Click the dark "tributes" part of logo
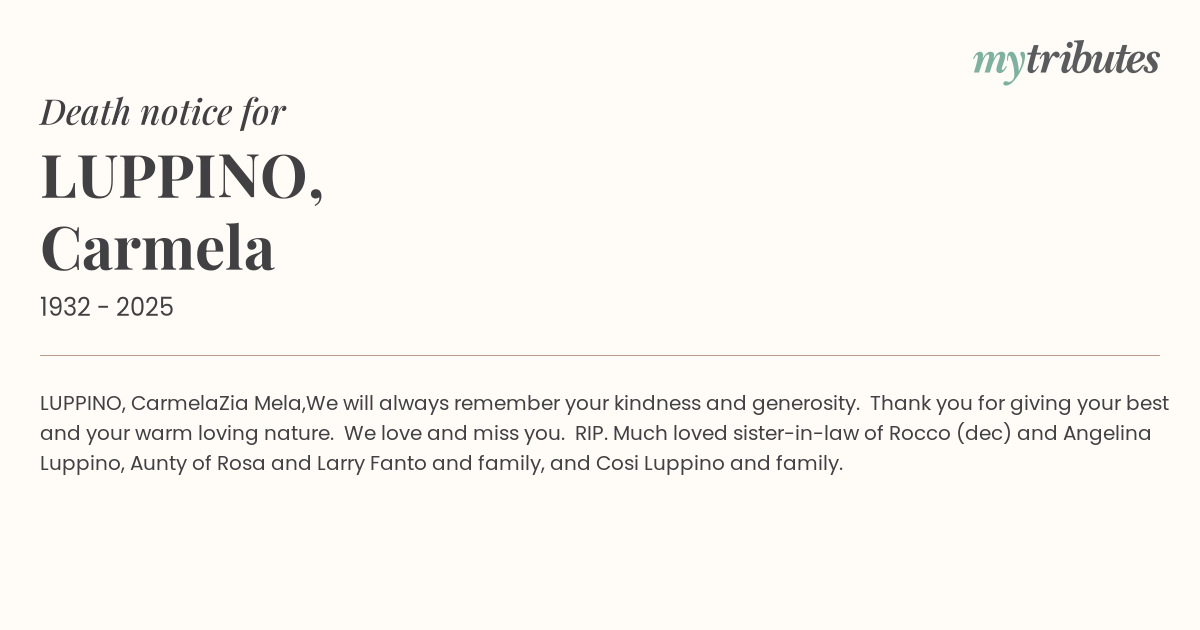Viewport: 1200px width, 630px height. 1093,60
